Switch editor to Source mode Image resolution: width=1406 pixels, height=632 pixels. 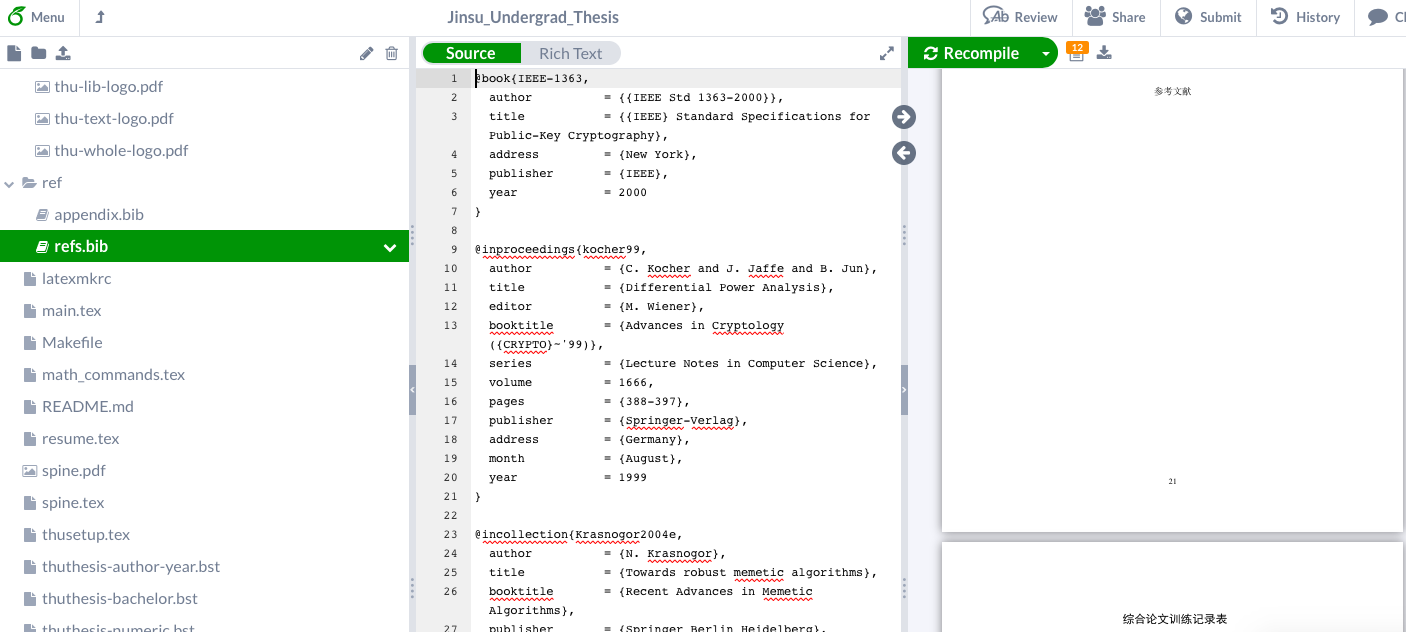coord(471,53)
